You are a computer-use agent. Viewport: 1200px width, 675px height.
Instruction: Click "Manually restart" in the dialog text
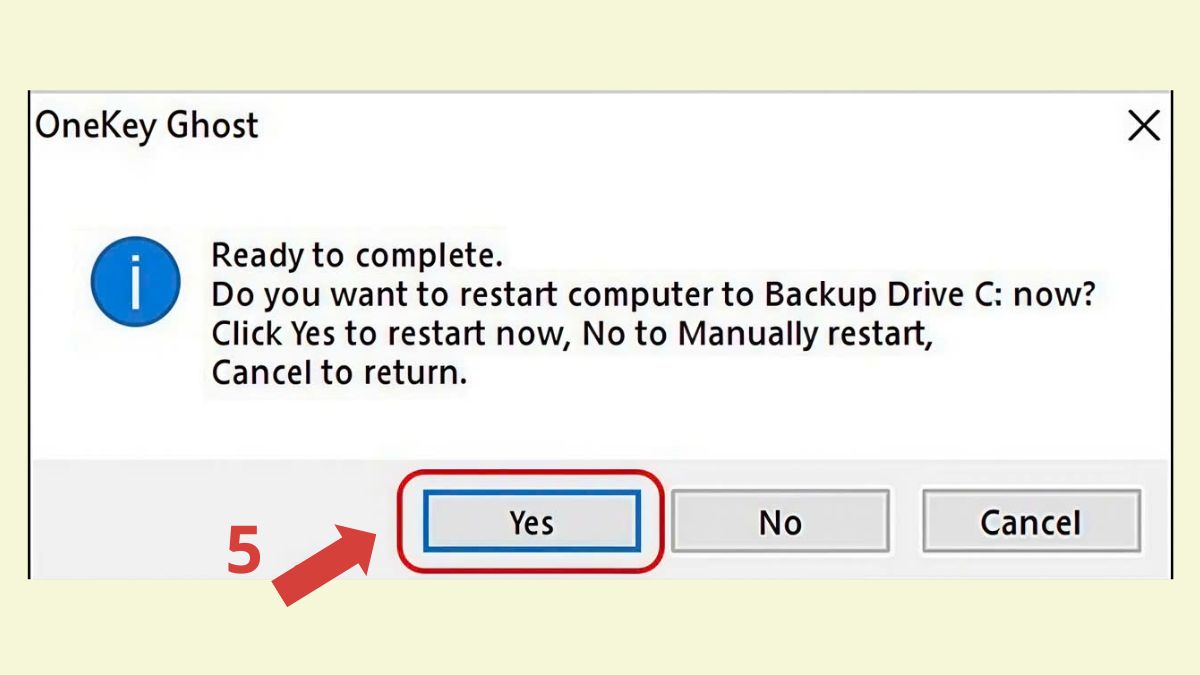[805, 335]
